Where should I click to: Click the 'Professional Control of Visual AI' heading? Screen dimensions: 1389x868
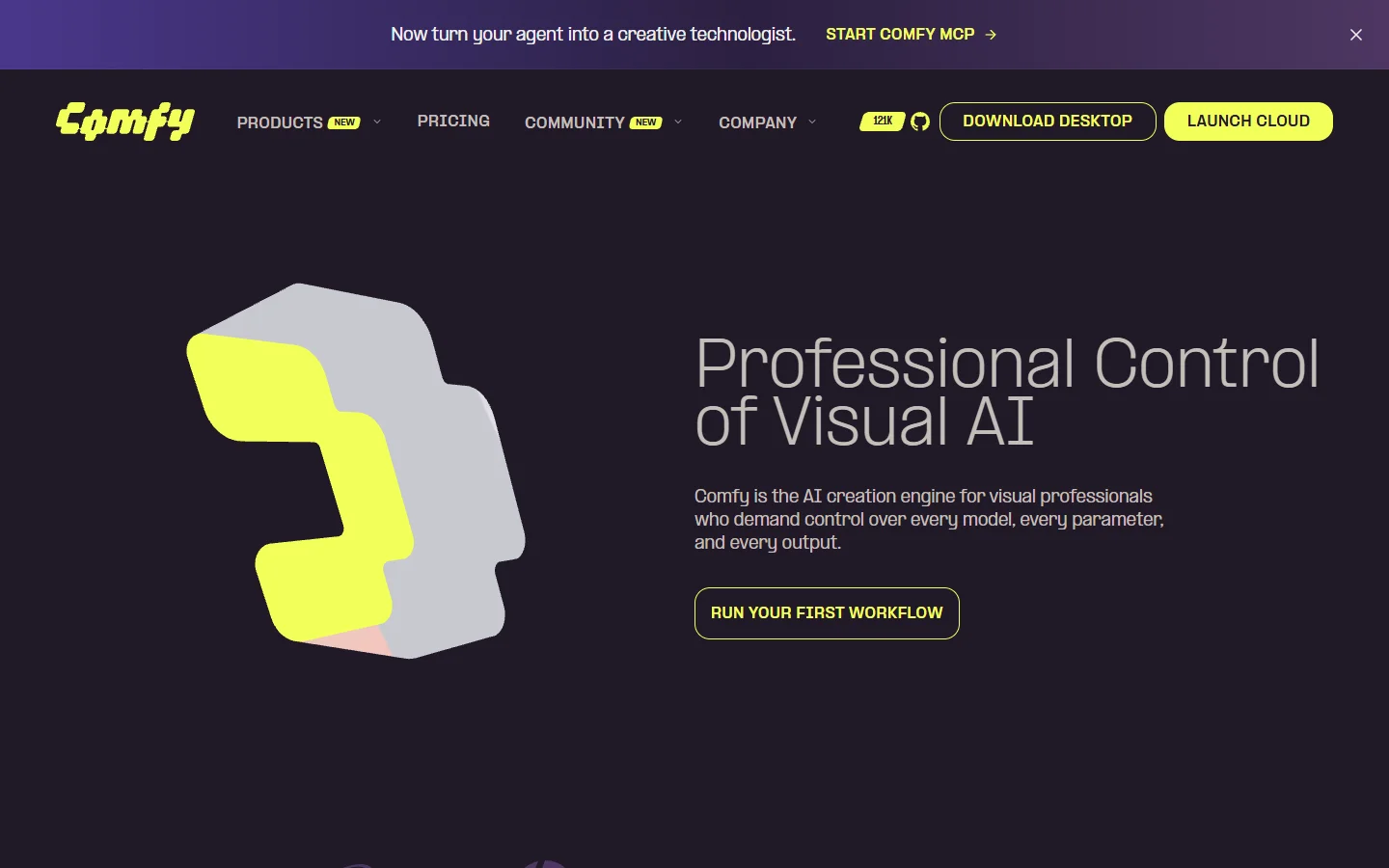click(1007, 392)
